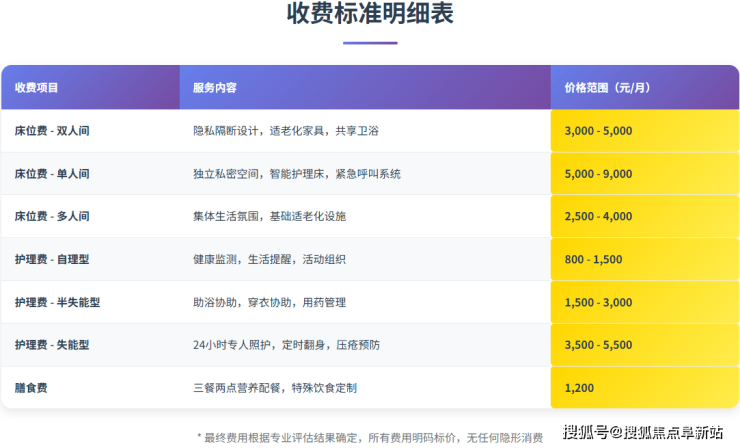Click the 床位费 - 双人间 row label
The width and height of the screenshot is (740, 448).
coord(52,131)
